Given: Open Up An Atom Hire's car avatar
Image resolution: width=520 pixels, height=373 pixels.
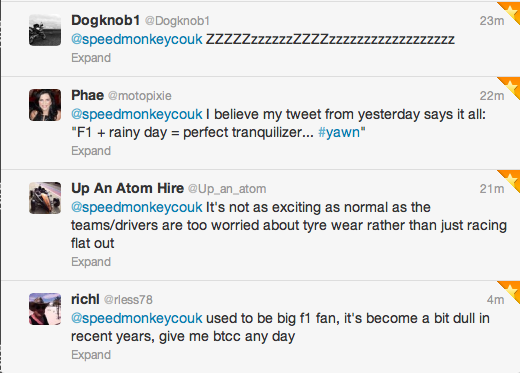Looking at the screenshot, I should tap(45, 198).
